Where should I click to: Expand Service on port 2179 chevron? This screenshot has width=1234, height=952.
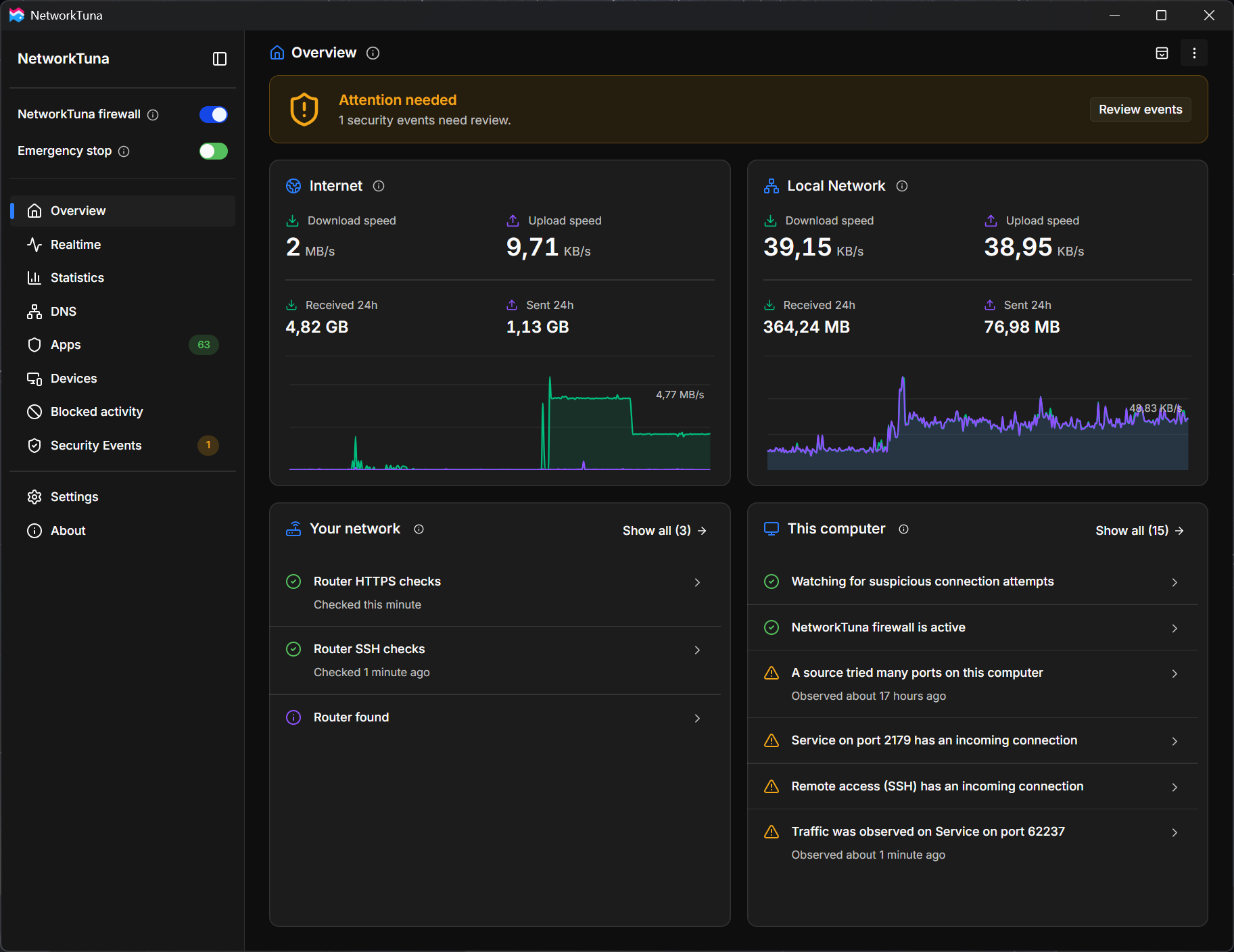coord(1174,742)
